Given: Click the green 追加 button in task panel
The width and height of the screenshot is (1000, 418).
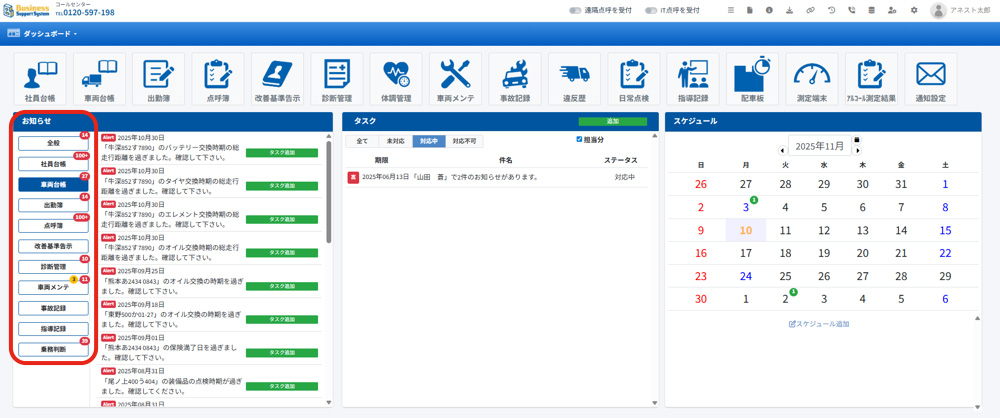Looking at the screenshot, I should (612, 121).
